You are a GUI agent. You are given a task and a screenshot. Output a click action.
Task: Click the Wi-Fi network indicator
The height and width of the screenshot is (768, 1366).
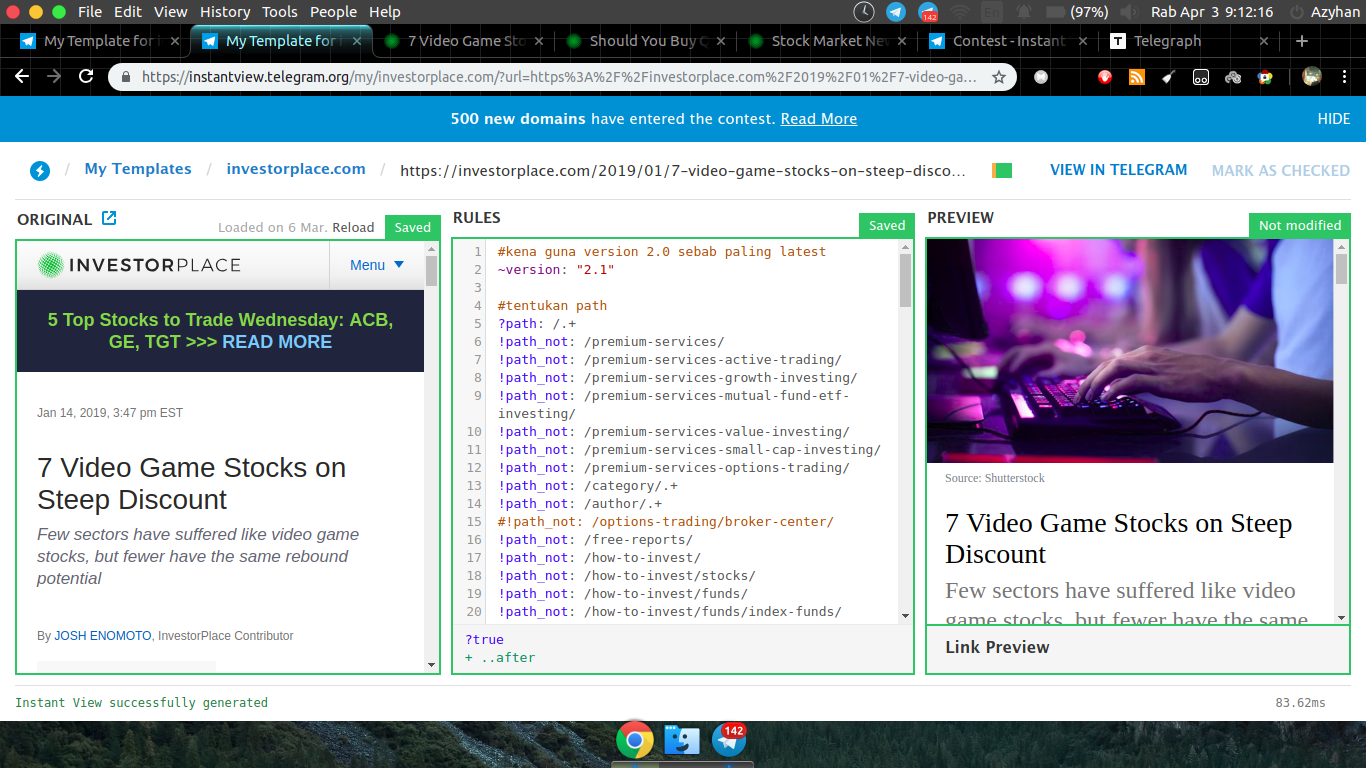(x=961, y=12)
